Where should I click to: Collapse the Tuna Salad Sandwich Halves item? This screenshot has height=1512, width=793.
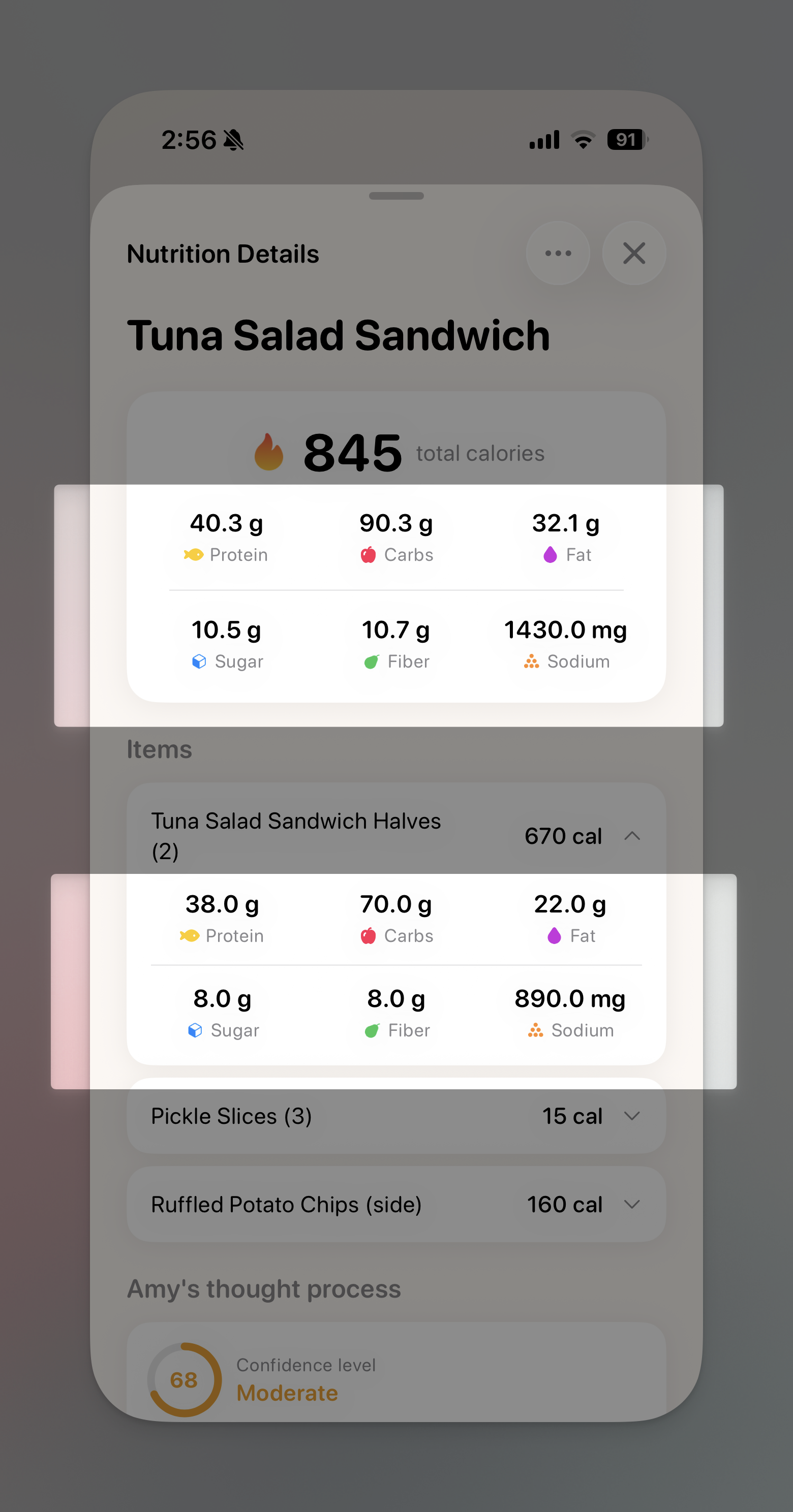point(632,836)
